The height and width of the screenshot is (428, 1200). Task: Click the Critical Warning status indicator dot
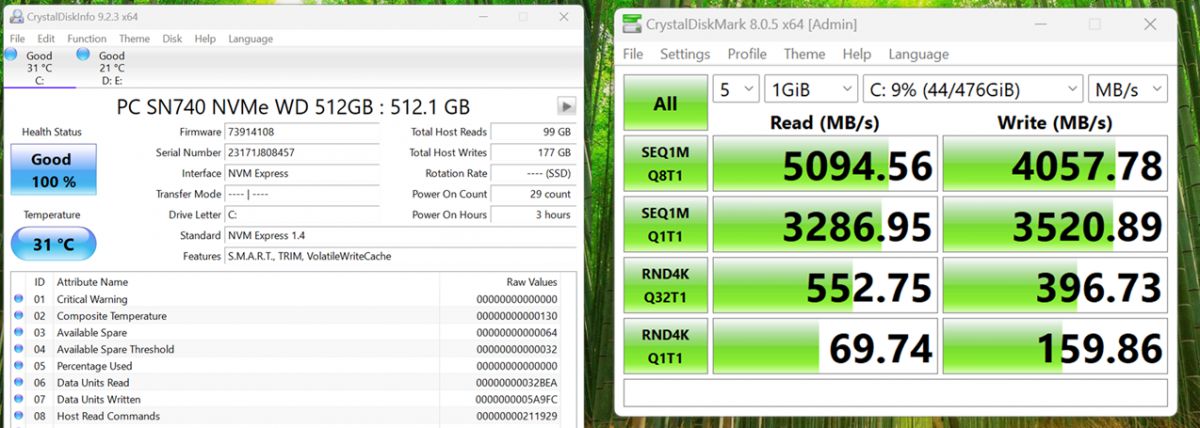tap(18, 299)
